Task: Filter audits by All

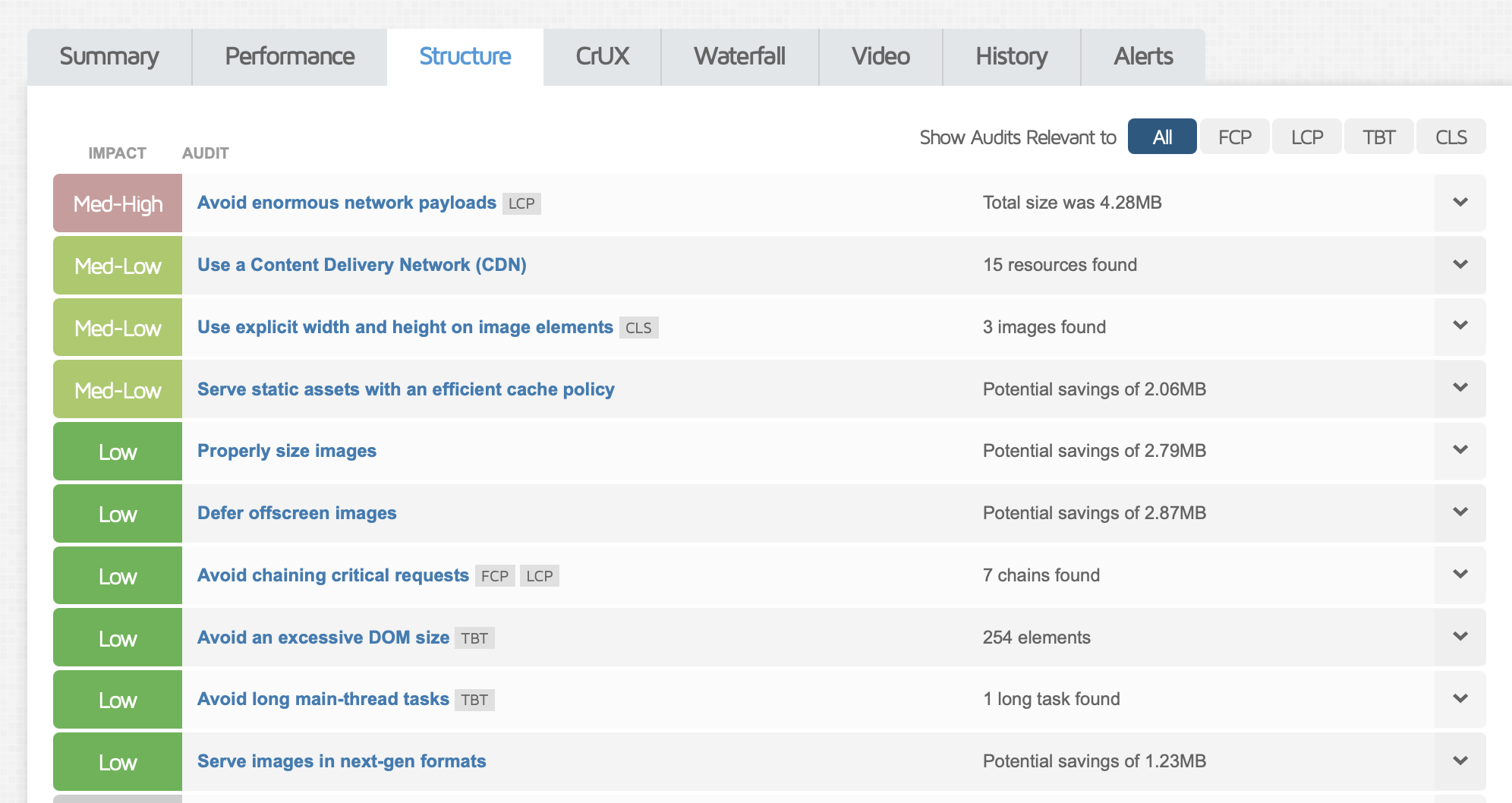Action: [x=1162, y=137]
